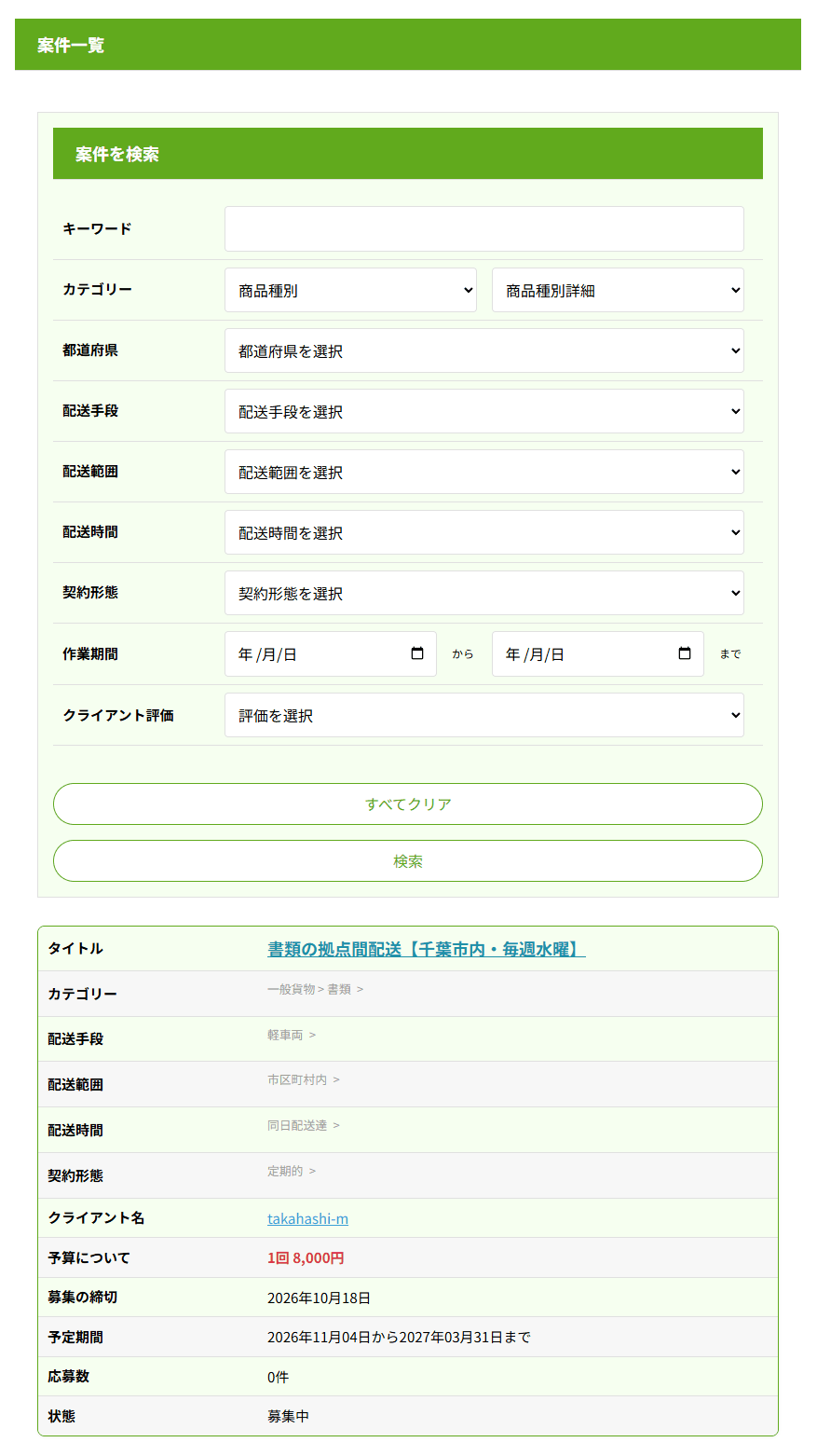Viewport: 817px width, 1456px height.
Task: Click the すべてクリア button
Action: coord(408,804)
